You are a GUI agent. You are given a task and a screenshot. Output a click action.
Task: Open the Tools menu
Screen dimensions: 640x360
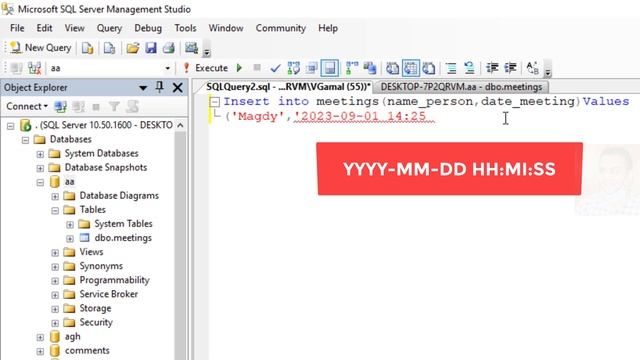click(185, 28)
